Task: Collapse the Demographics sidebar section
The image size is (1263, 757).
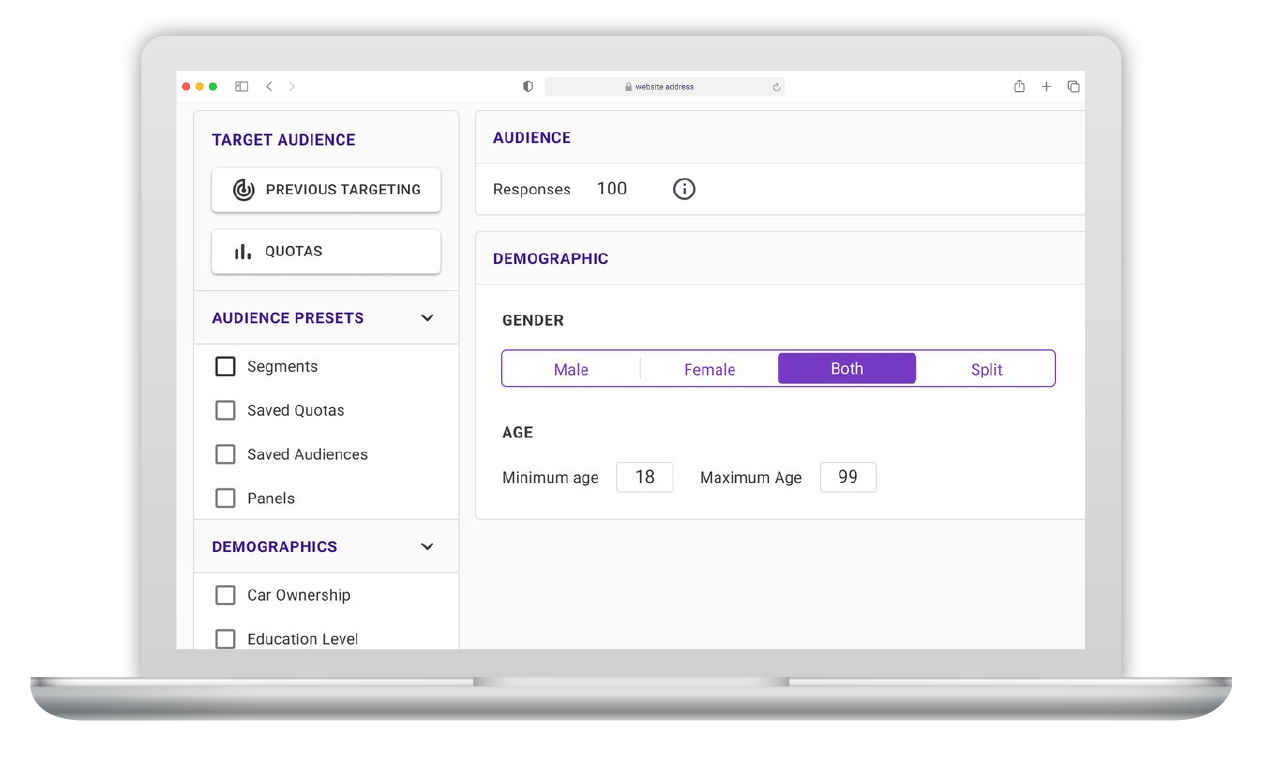Action: (x=427, y=547)
